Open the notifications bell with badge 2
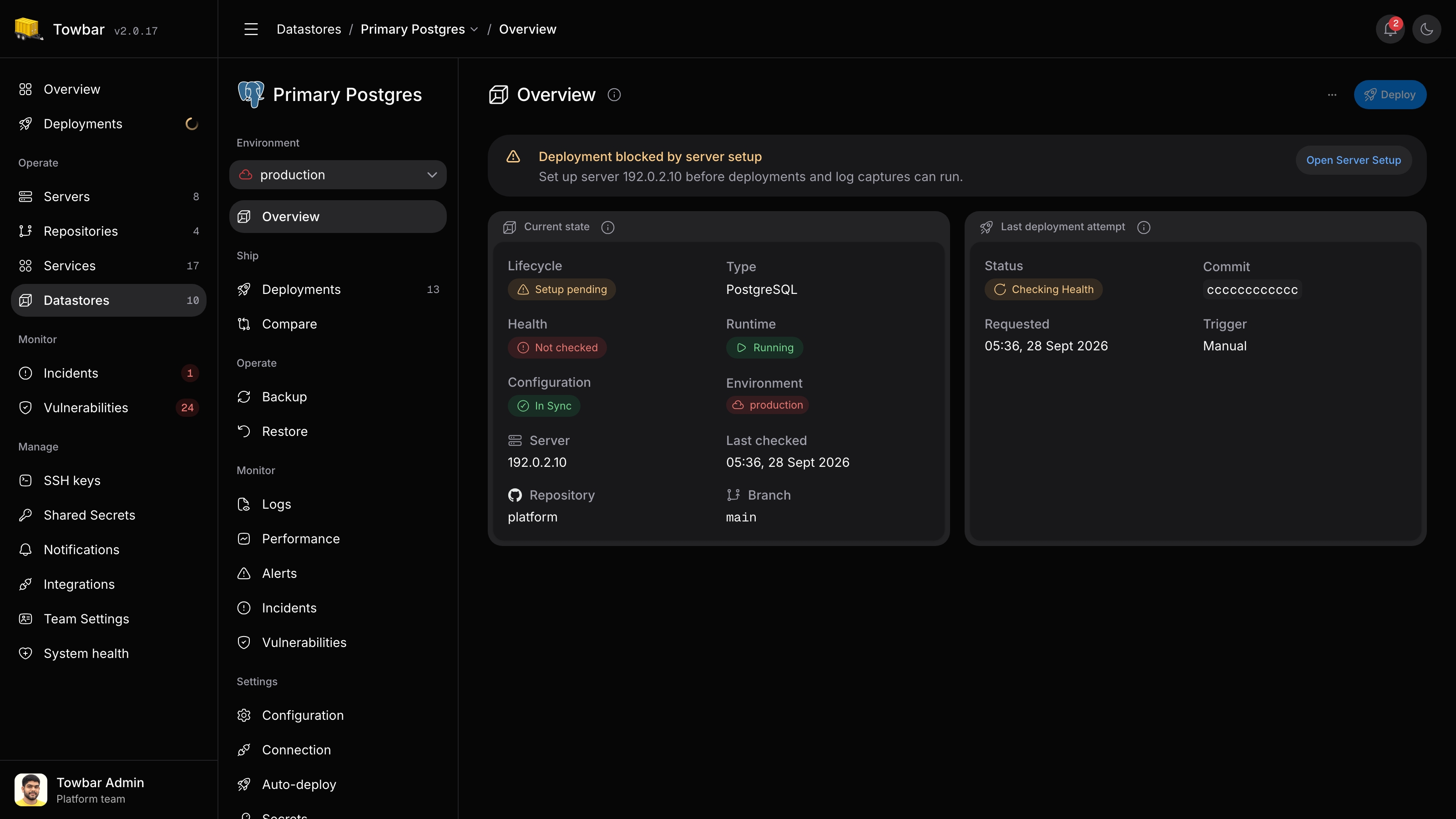Viewport: 1456px width, 819px height. click(x=1390, y=29)
